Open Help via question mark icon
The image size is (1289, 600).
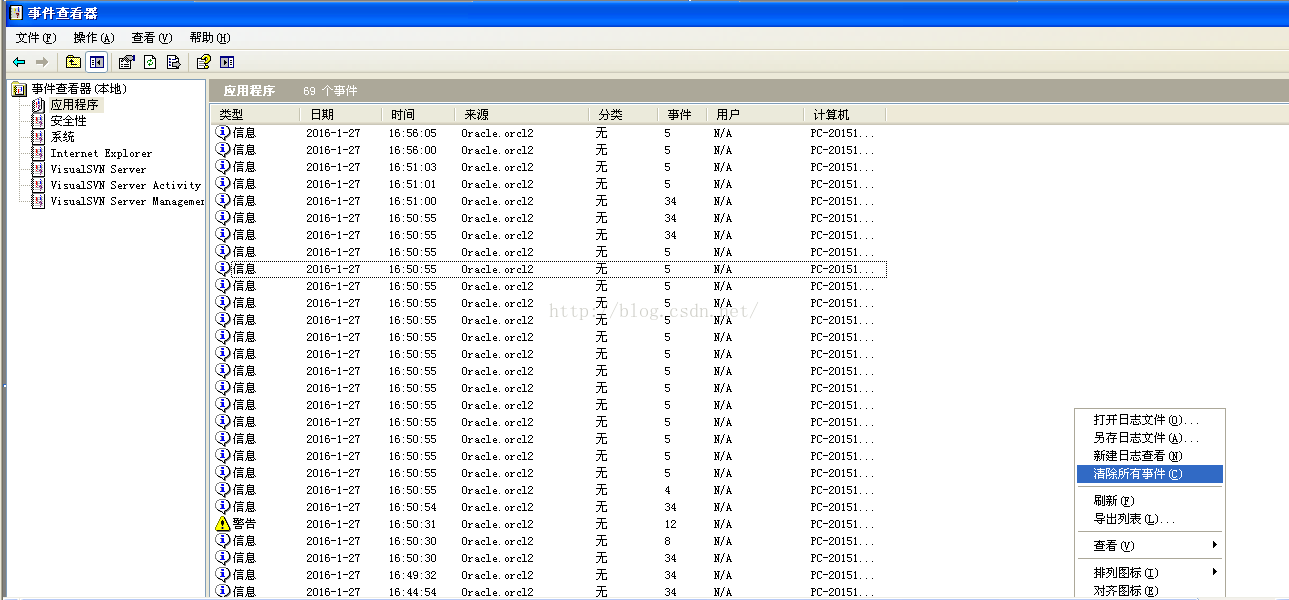(x=203, y=62)
